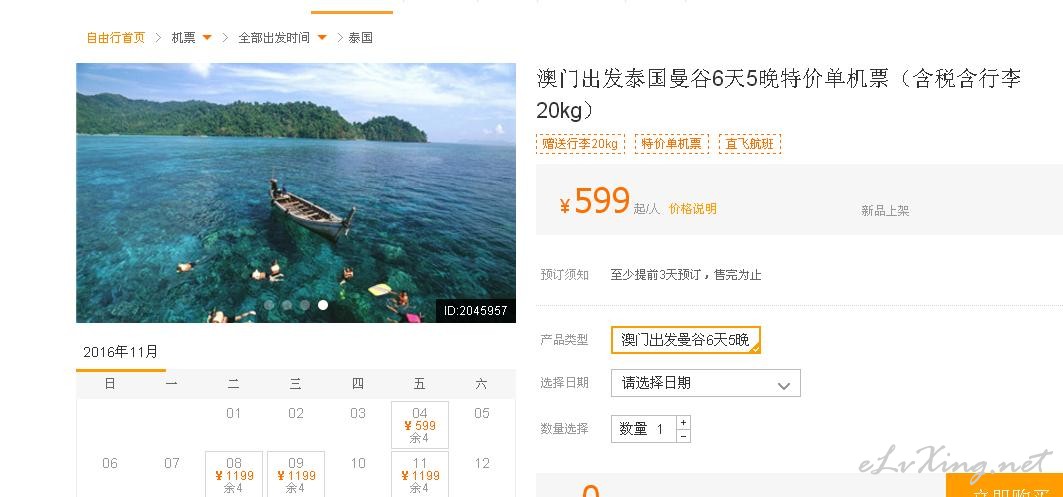The width and height of the screenshot is (1063, 497).
Task: Show the third carousel image dot
Action: tap(305, 305)
